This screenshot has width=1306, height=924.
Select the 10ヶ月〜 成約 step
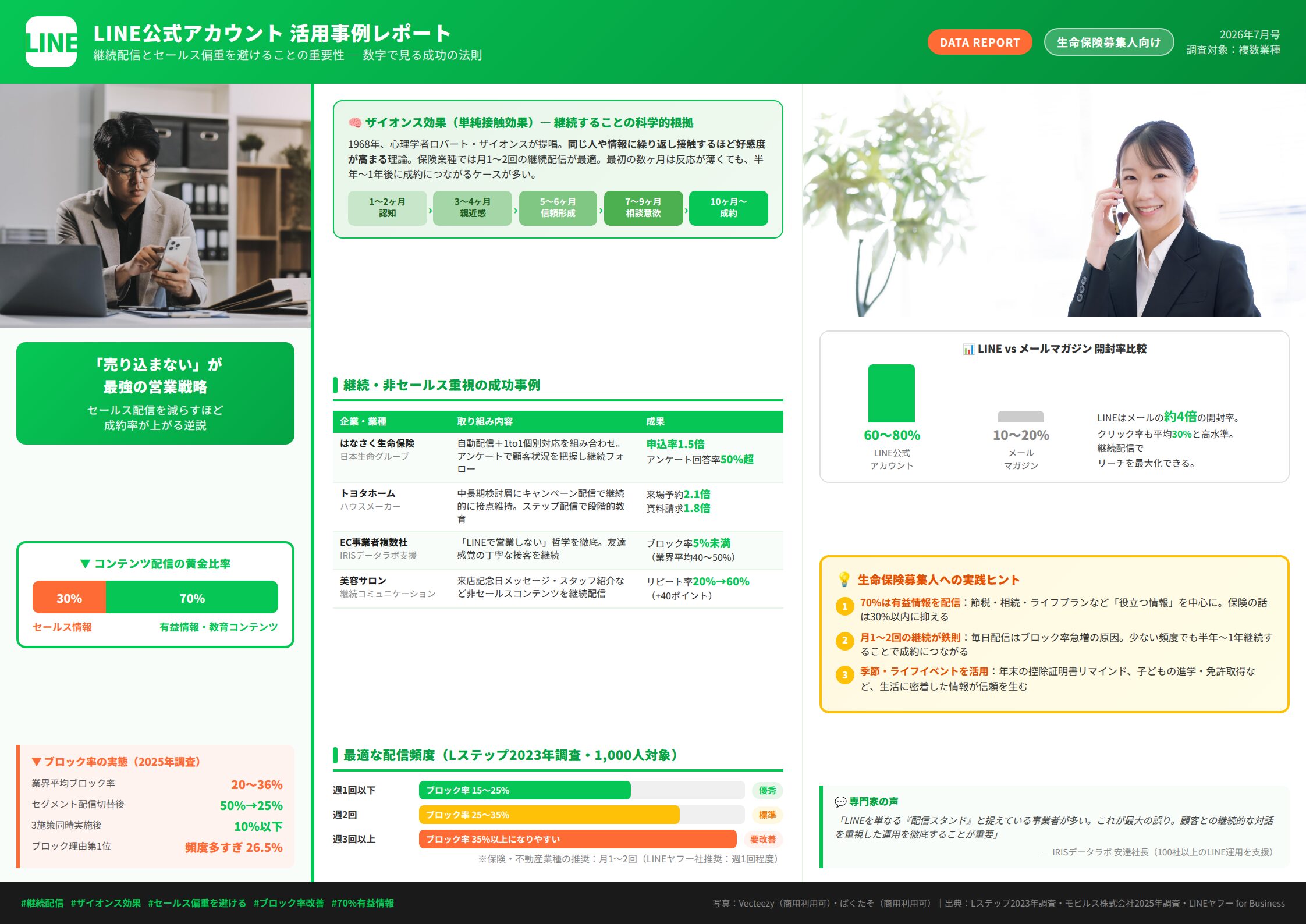pyautogui.click(x=728, y=208)
